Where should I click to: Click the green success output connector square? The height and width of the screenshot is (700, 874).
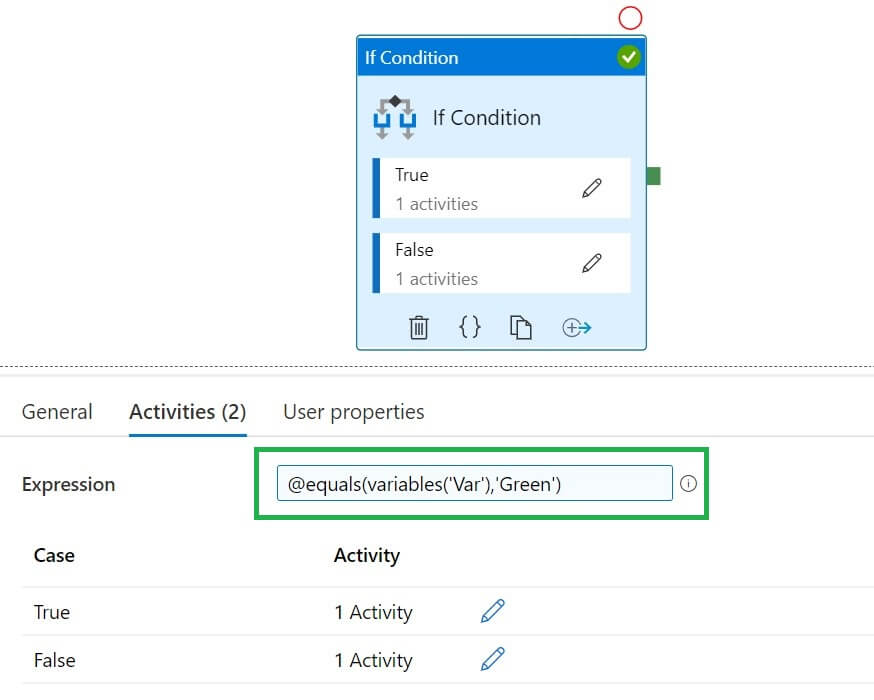pos(653,176)
